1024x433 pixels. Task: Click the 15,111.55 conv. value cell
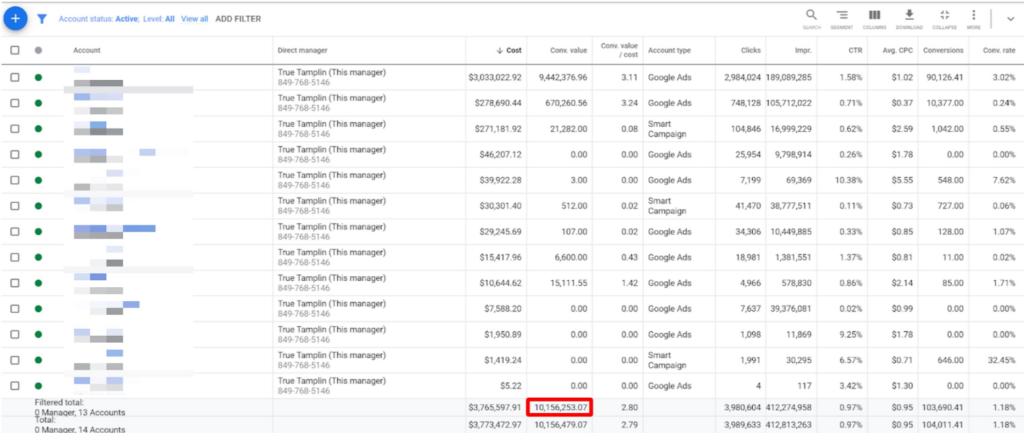tap(568, 283)
